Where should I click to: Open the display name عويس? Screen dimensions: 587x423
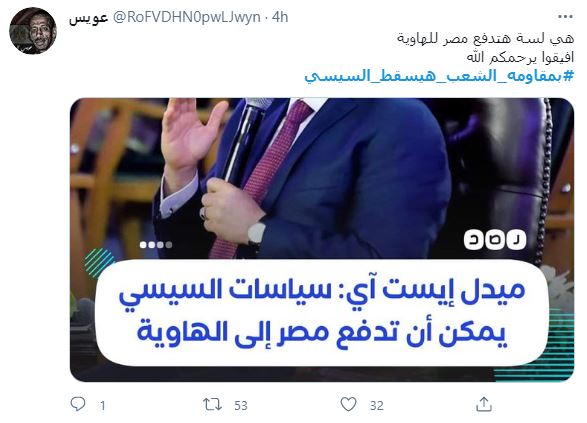click(88, 18)
